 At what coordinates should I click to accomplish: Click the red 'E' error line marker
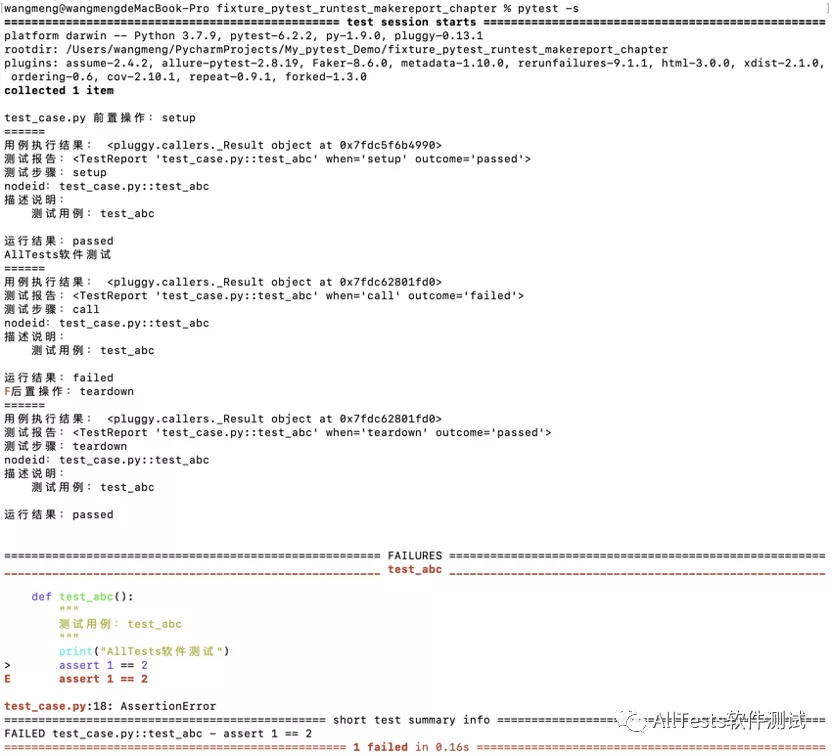pyautogui.click(x=7, y=679)
